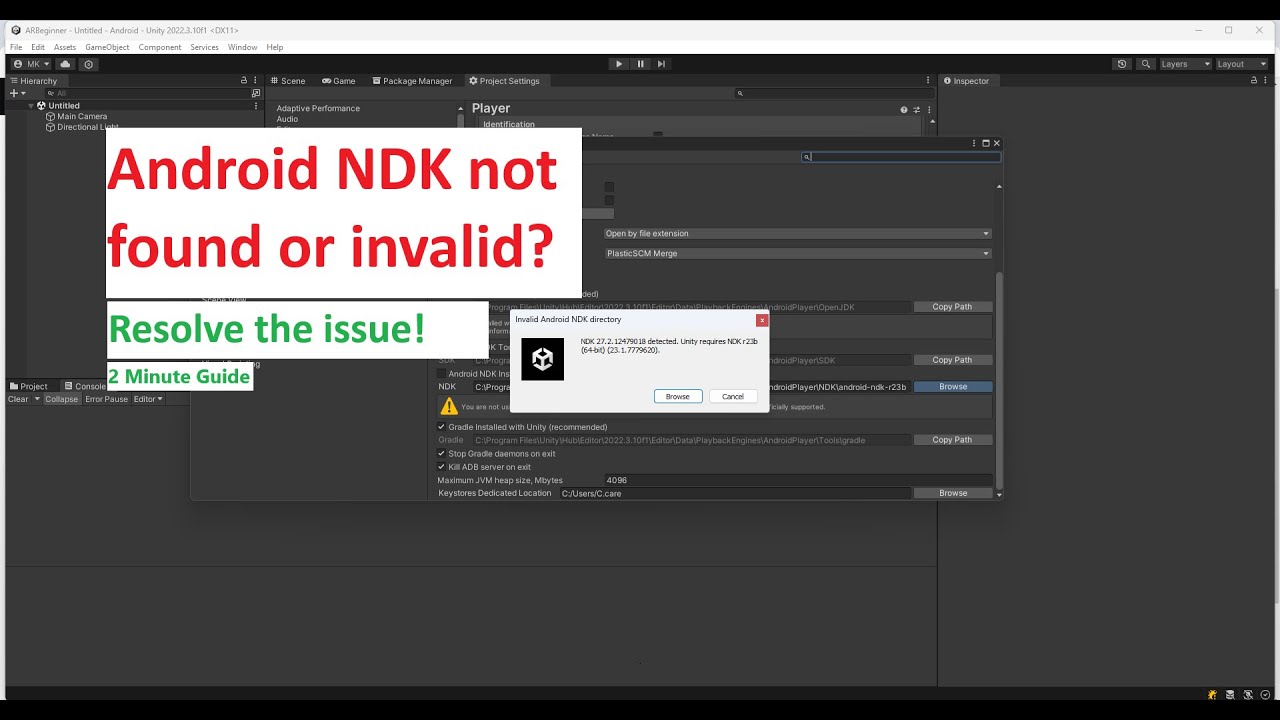Switch to the Console tab
The height and width of the screenshot is (720, 1280).
85,386
